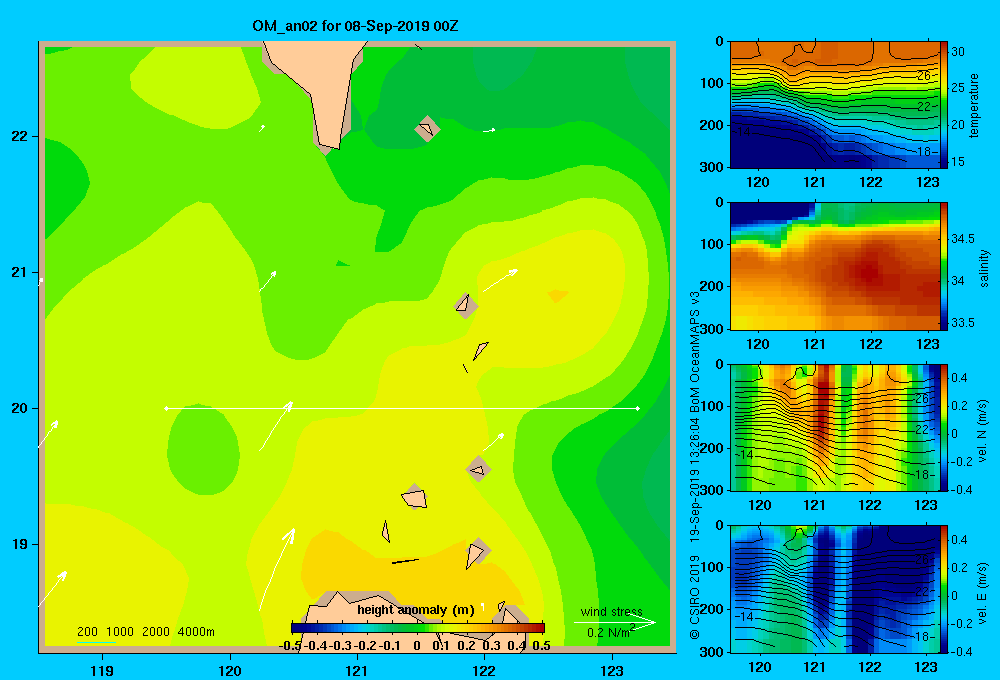Click the 'height anomaly (m)' label
The height and width of the screenshot is (680, 1000).
416,610
